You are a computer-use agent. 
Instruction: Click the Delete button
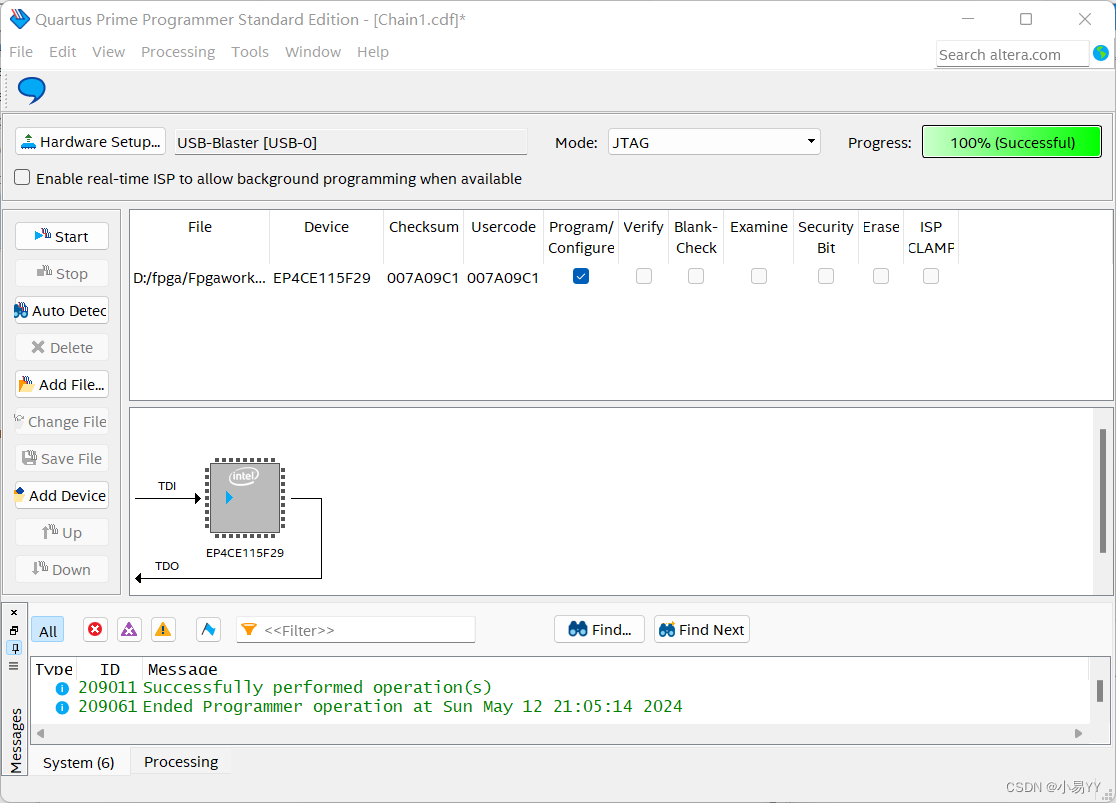pyautogui.click(x=62, y=347)
